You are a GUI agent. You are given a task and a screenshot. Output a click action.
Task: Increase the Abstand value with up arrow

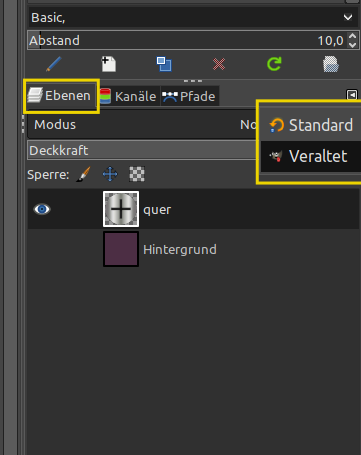tap(352, 37)
